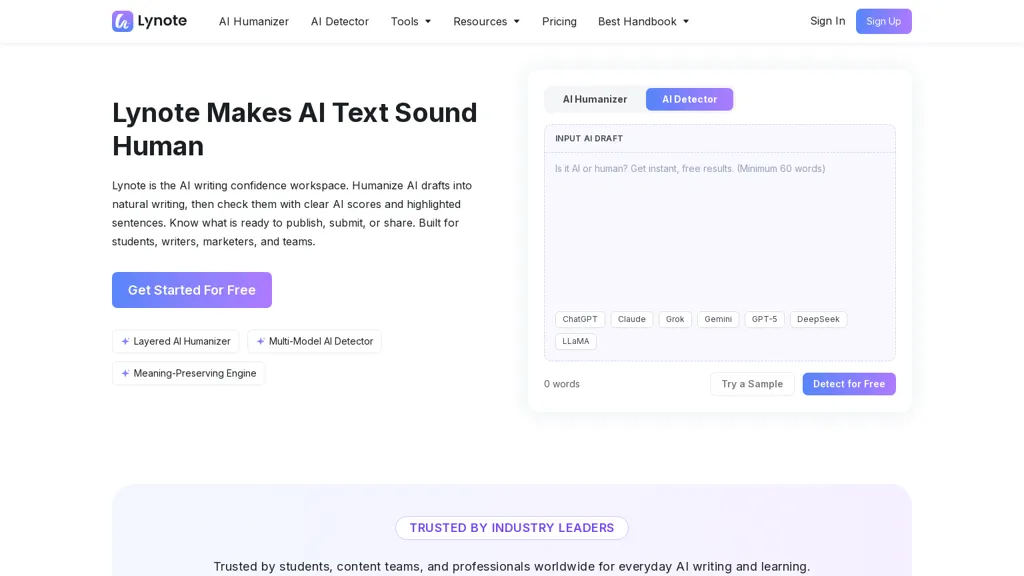The width and height of the screenshot is (1024, 576).
Task: Click the '0 words' counter text
Action: [x=562, y=384]
